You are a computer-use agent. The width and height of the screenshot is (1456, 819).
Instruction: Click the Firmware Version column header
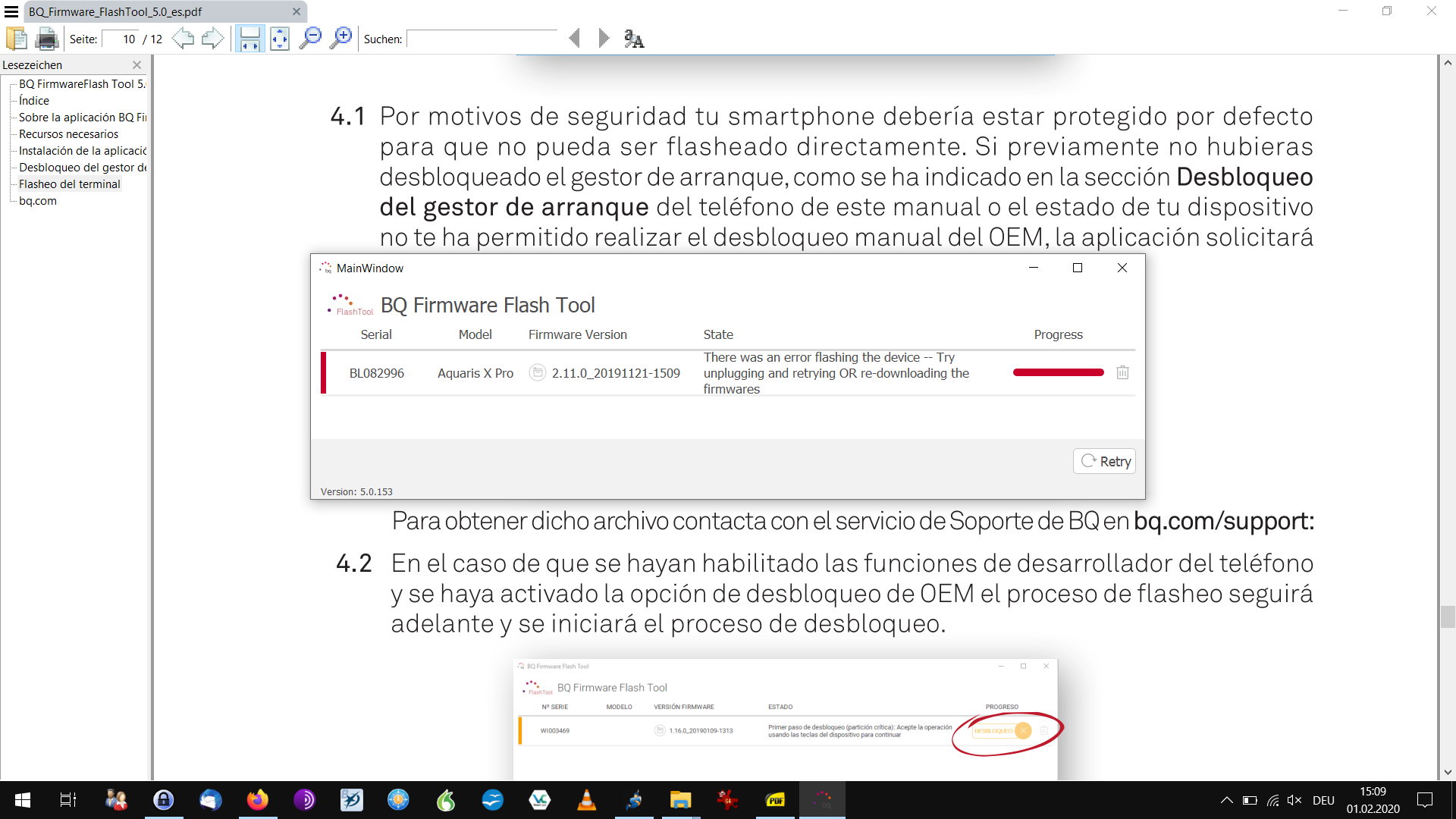[x=578, y=334]
